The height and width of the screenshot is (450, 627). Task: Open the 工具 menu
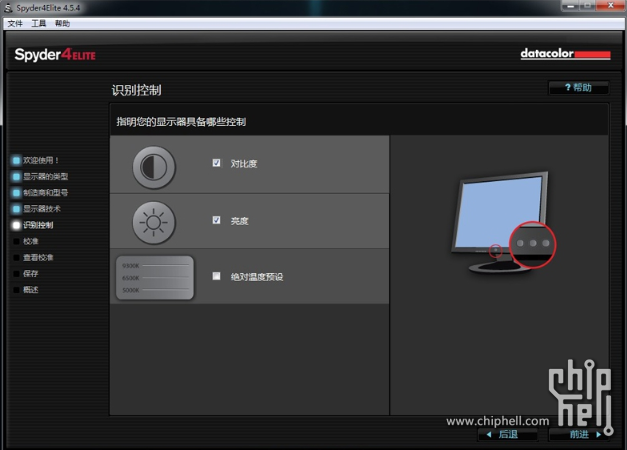coord(39,24)
